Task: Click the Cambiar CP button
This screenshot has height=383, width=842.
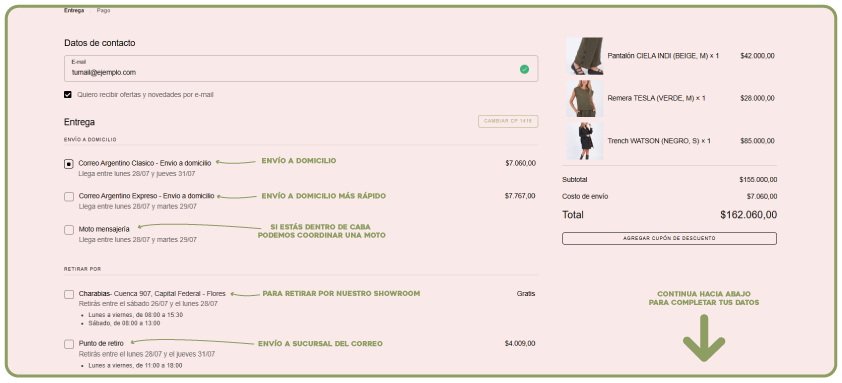Action: pyautogui.click(x=508, y=121)
